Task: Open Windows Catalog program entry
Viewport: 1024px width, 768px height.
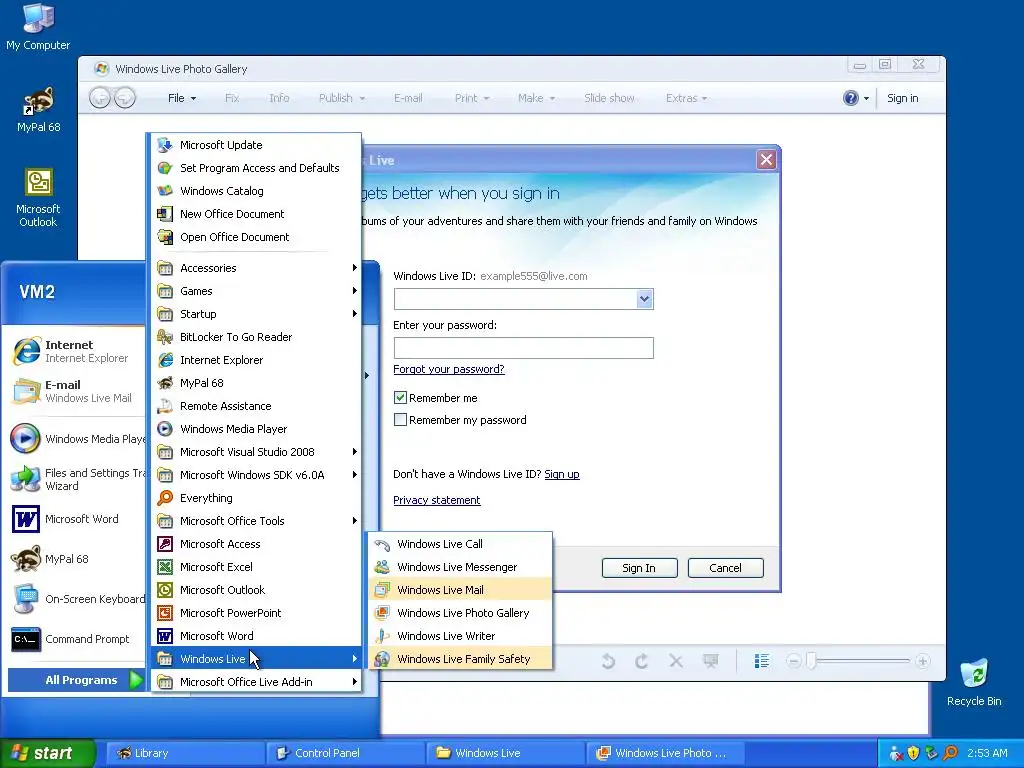Action: (256, 191)
